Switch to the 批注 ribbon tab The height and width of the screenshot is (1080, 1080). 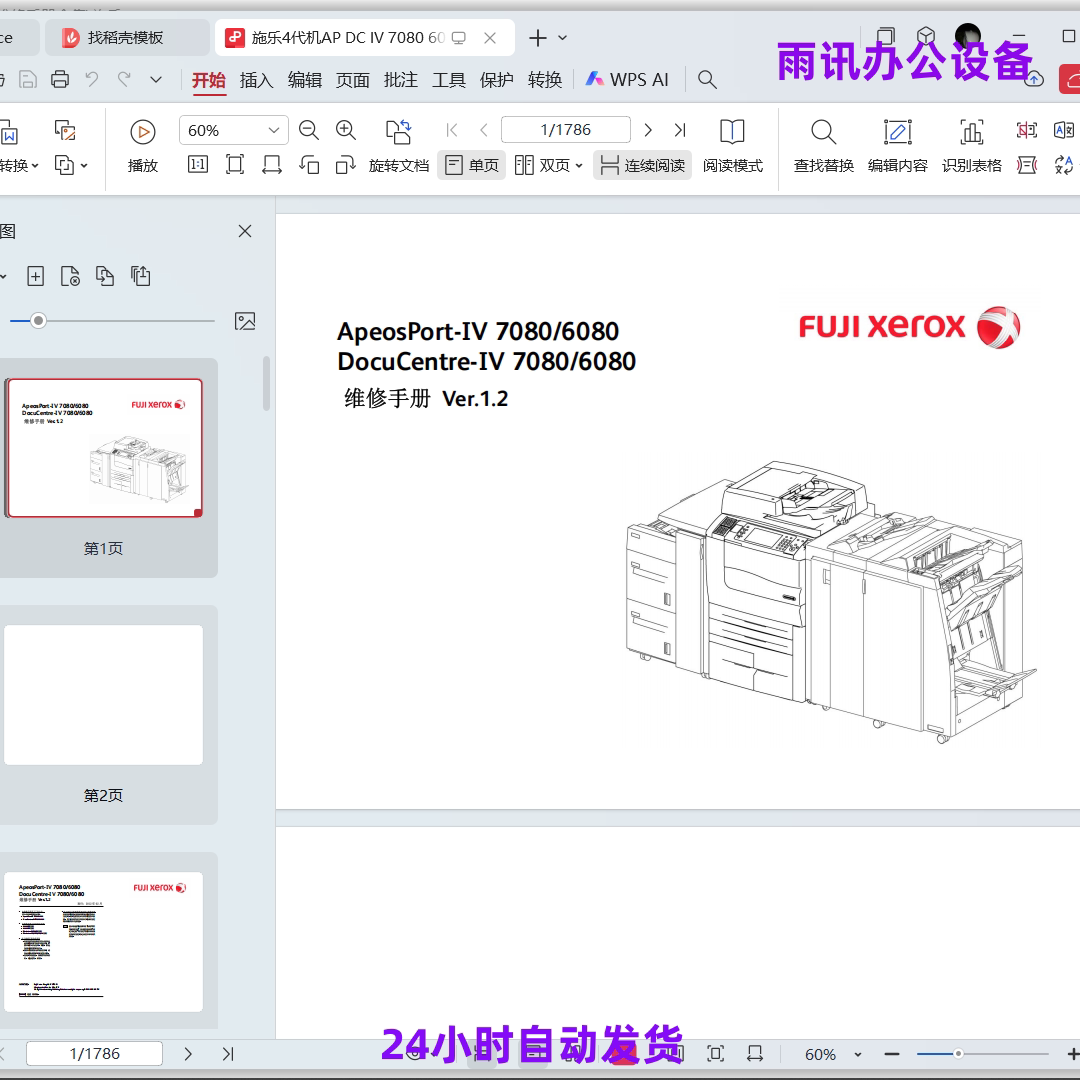coord(401,80)
